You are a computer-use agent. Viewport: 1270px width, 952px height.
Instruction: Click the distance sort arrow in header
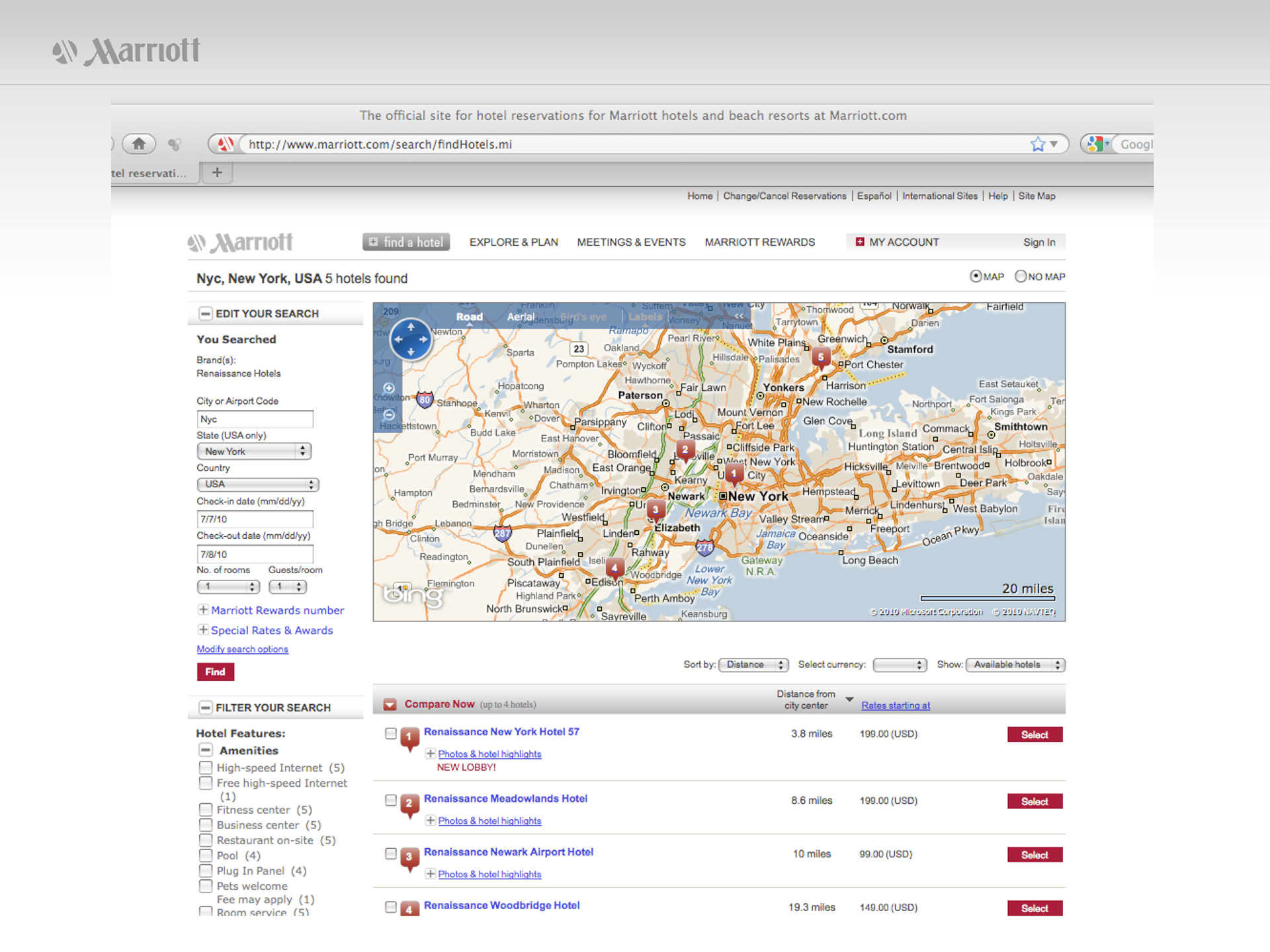point(849,699)
